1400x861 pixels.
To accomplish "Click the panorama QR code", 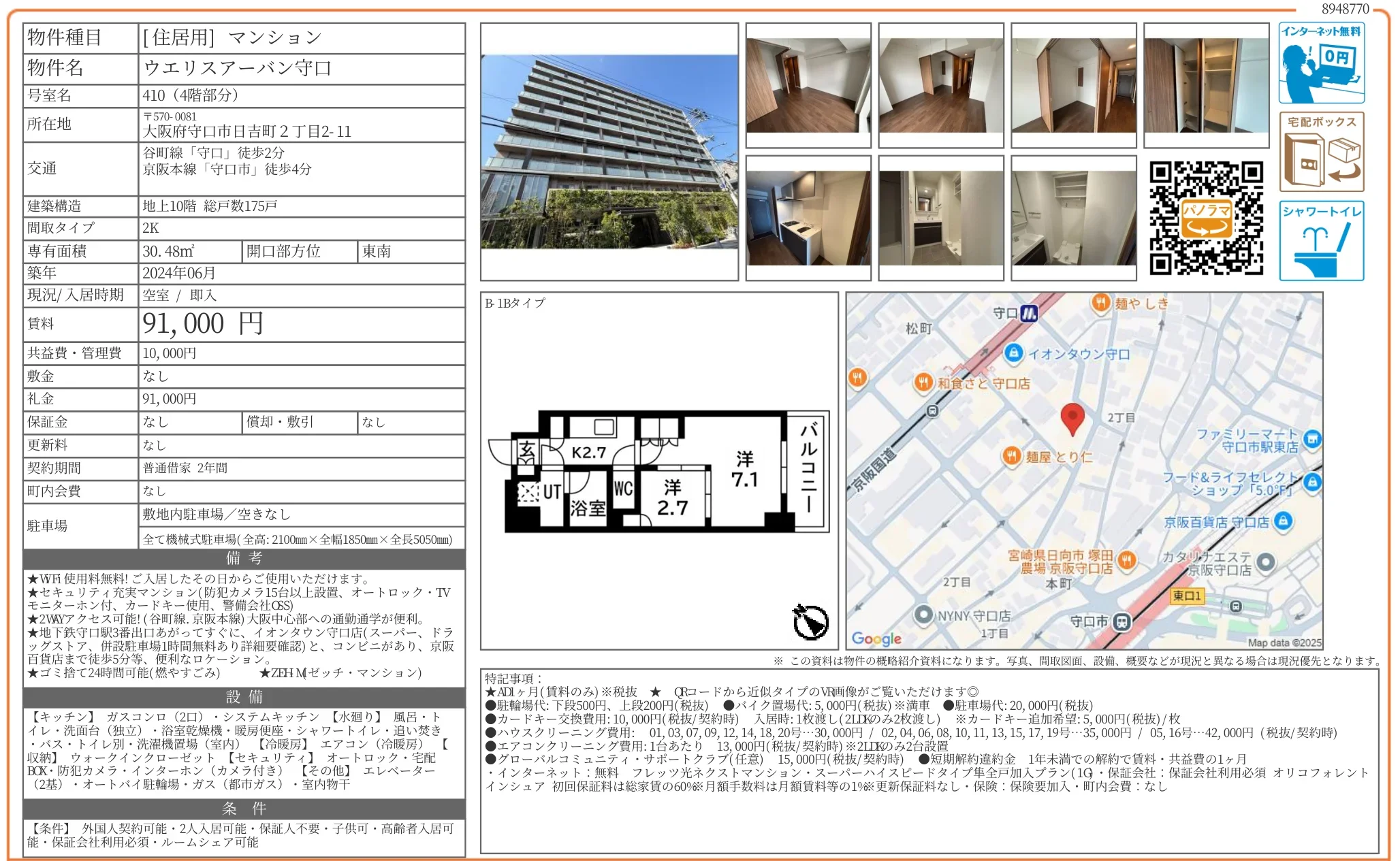I will [1205, 218].
